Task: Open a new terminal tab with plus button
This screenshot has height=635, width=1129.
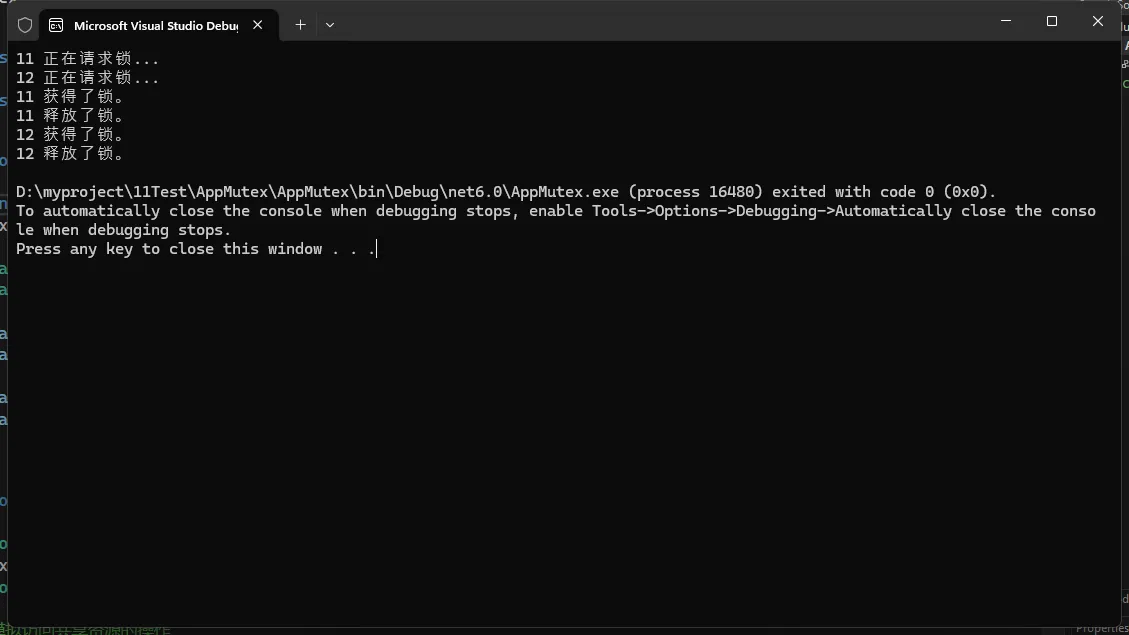Action: [x=300, y=25]
